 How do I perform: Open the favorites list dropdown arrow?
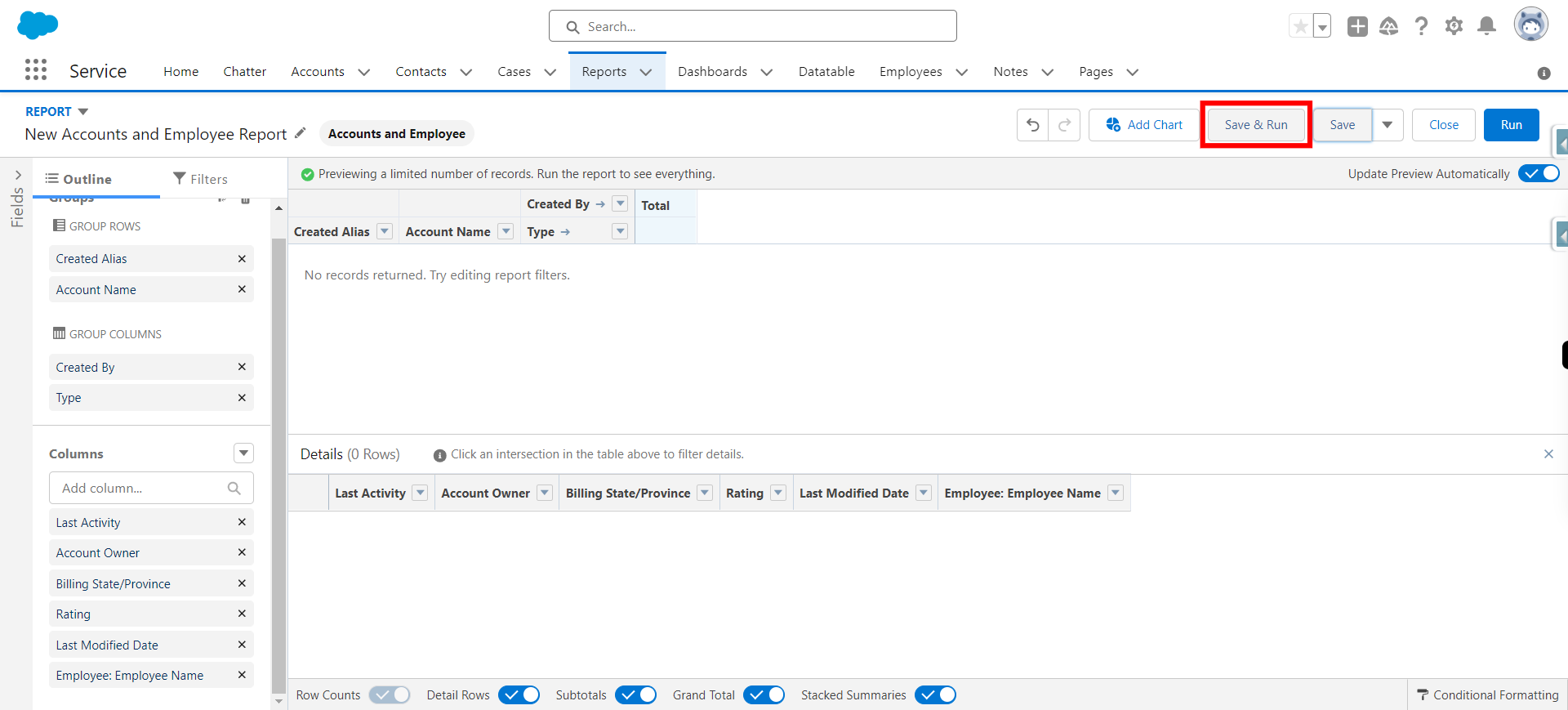(1321, 26)
